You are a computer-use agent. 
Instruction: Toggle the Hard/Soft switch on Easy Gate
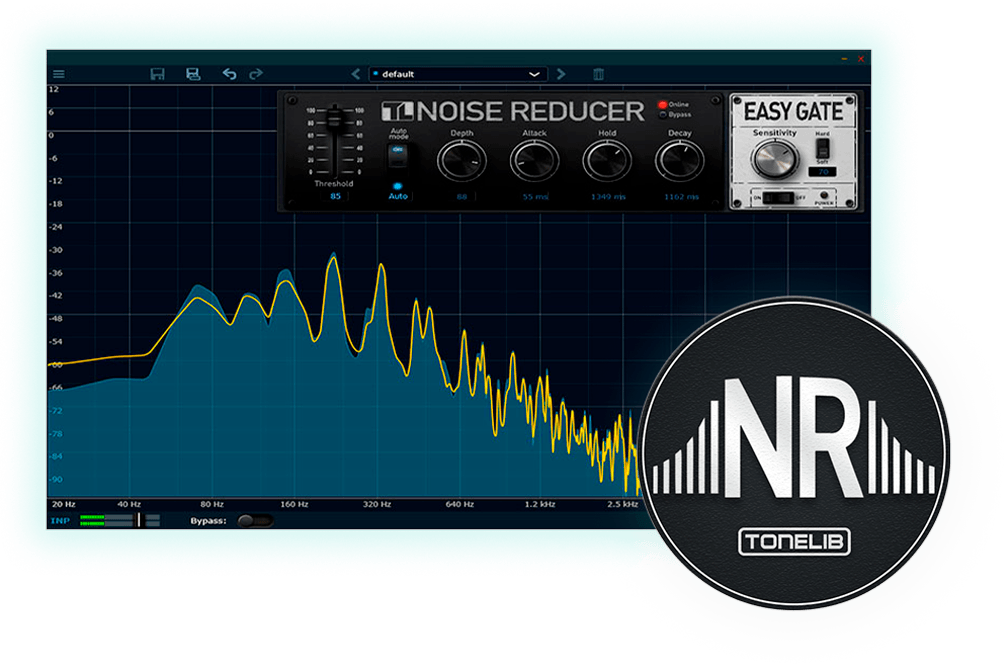click(823, 149)
